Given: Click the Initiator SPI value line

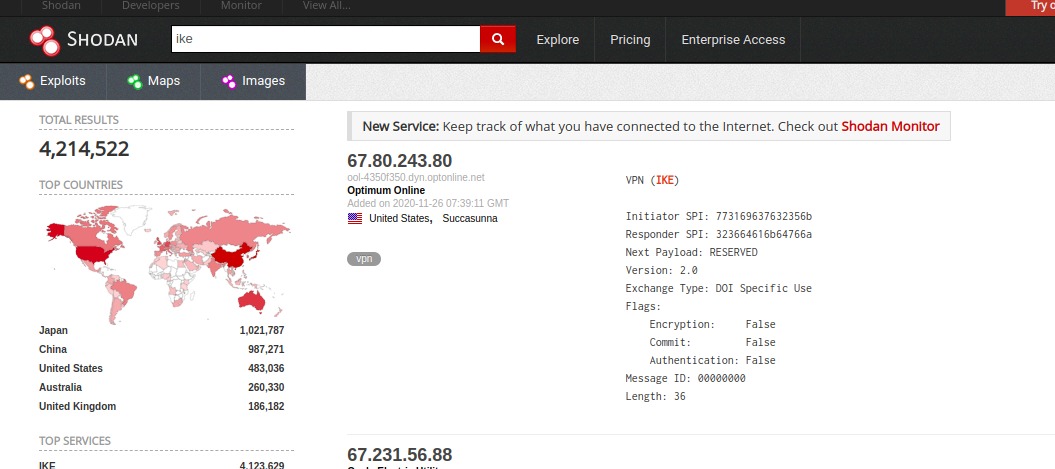Looking at the screenshot, I should [x=719, y=216].
